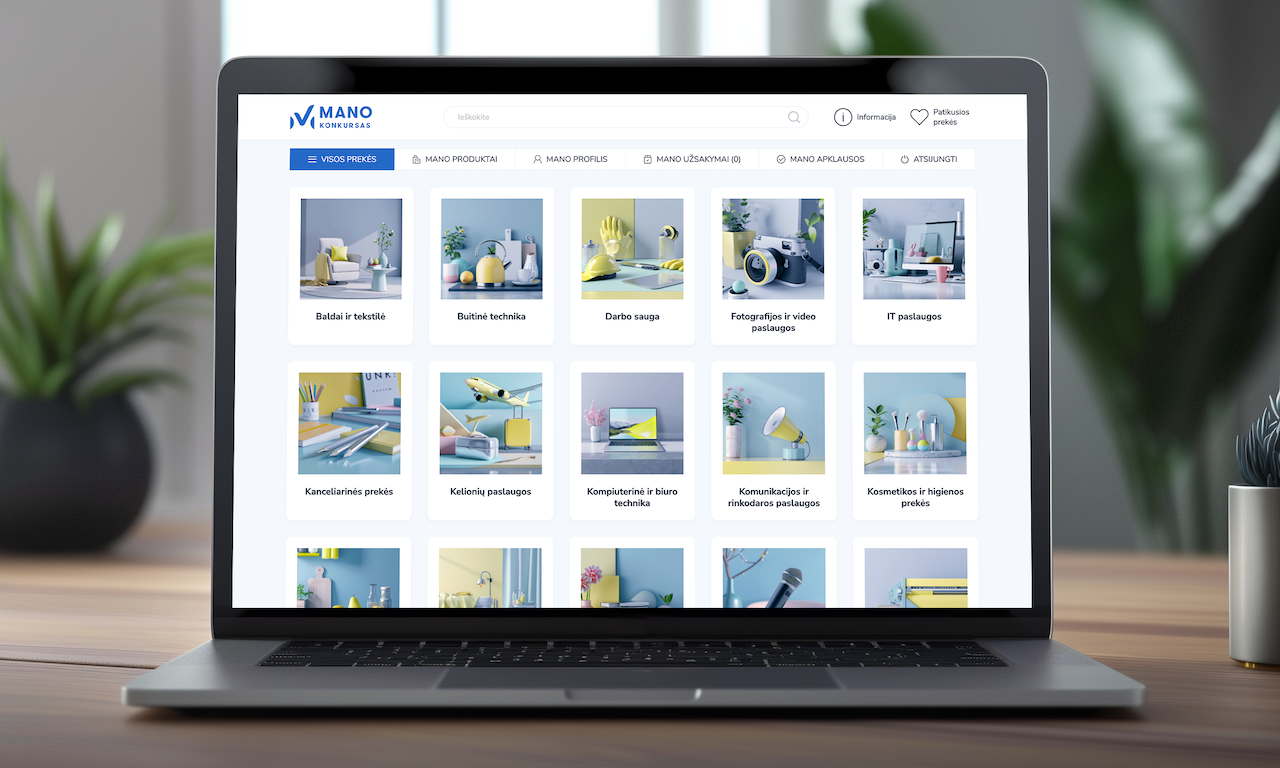This screenshot has height=768, width=1280.
Task: Click the heart favorites icon
Action: [x=919, y=117]
